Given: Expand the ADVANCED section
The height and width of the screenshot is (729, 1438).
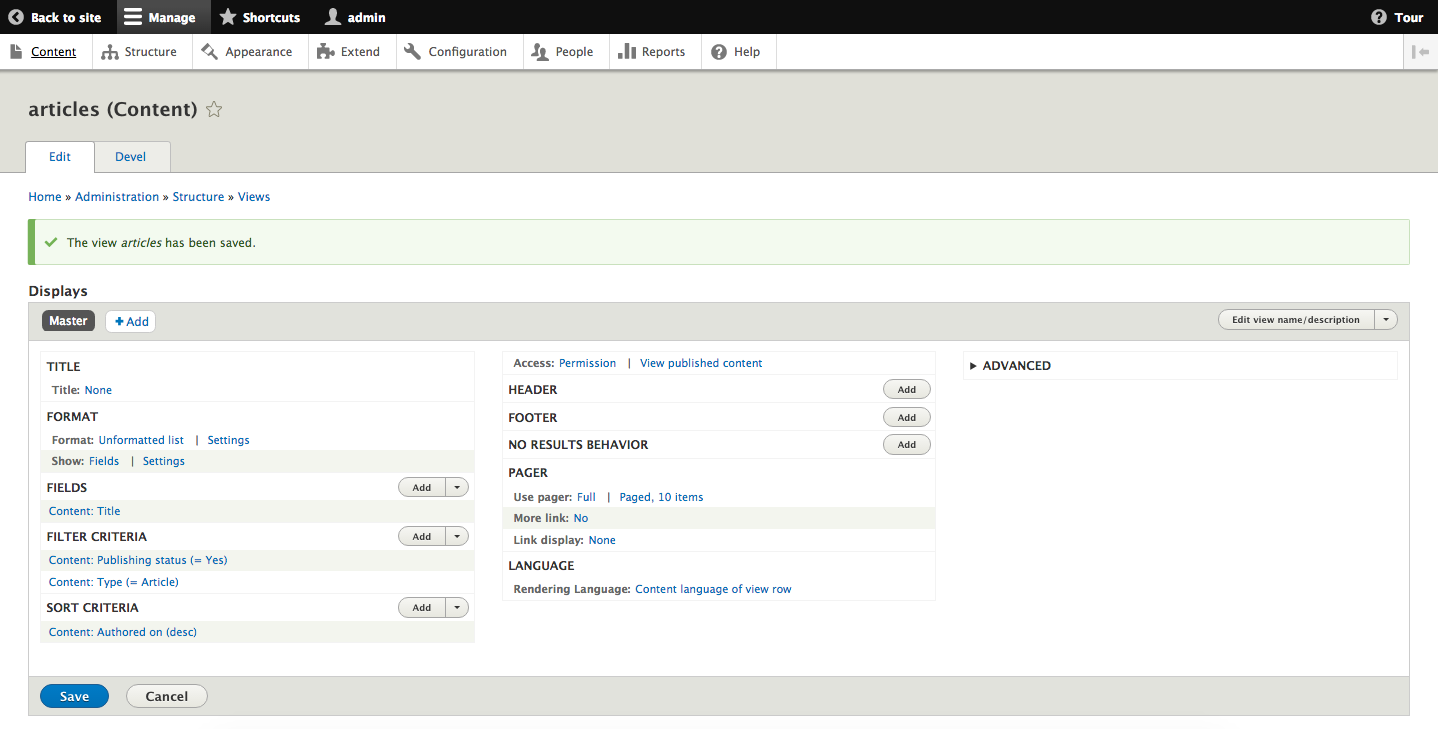Looking at the screenshot, I should [1010, 366].
